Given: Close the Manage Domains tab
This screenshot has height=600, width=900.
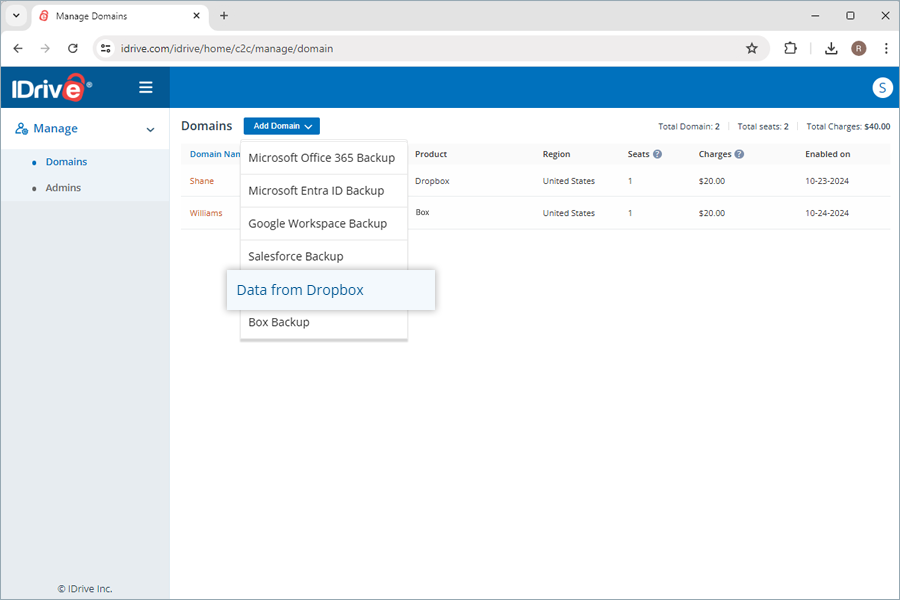Looking at the screenshot, I should (196, 16).
